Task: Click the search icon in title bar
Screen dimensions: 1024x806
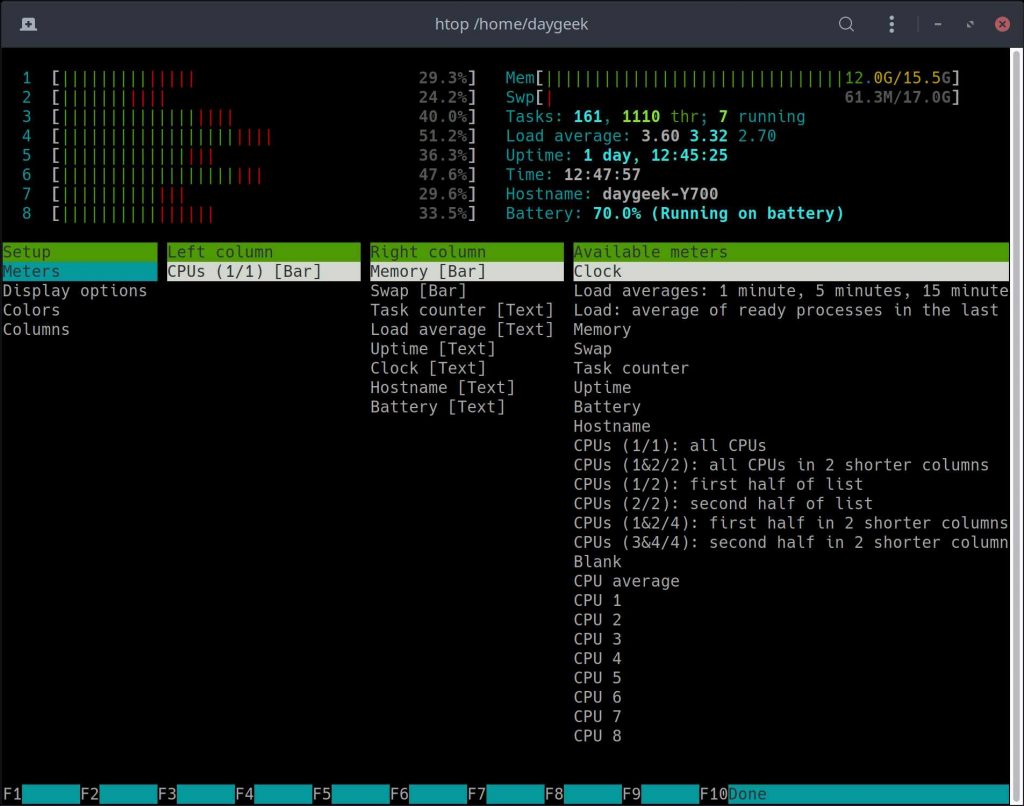Action: point(846,24)
